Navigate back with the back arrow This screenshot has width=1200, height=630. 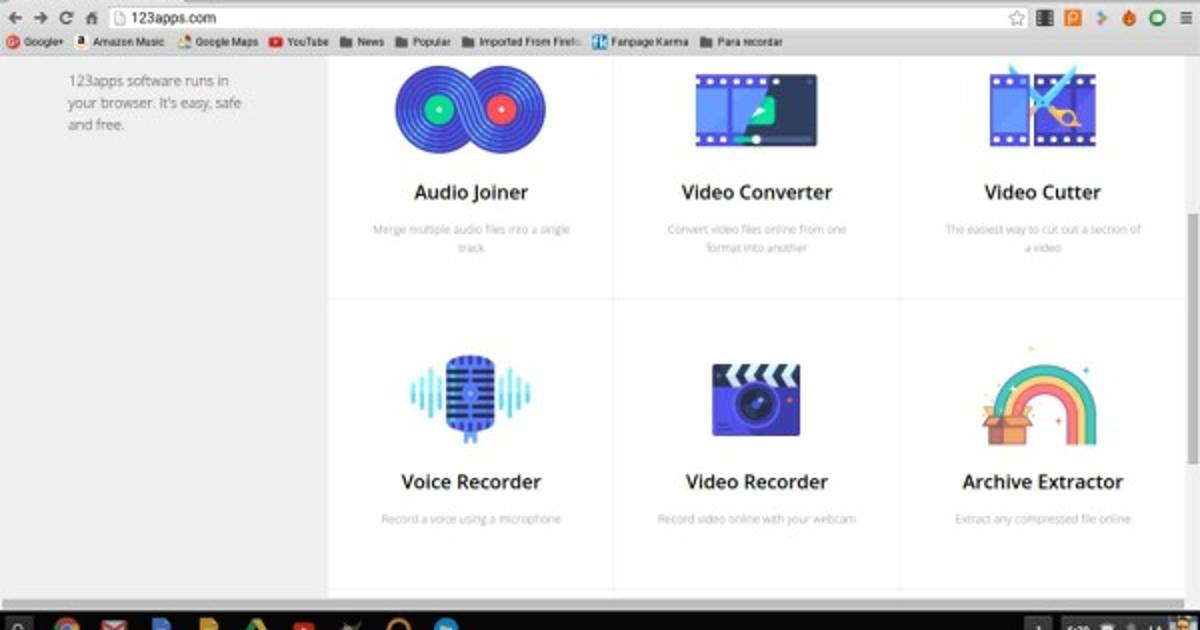(15, 18)
